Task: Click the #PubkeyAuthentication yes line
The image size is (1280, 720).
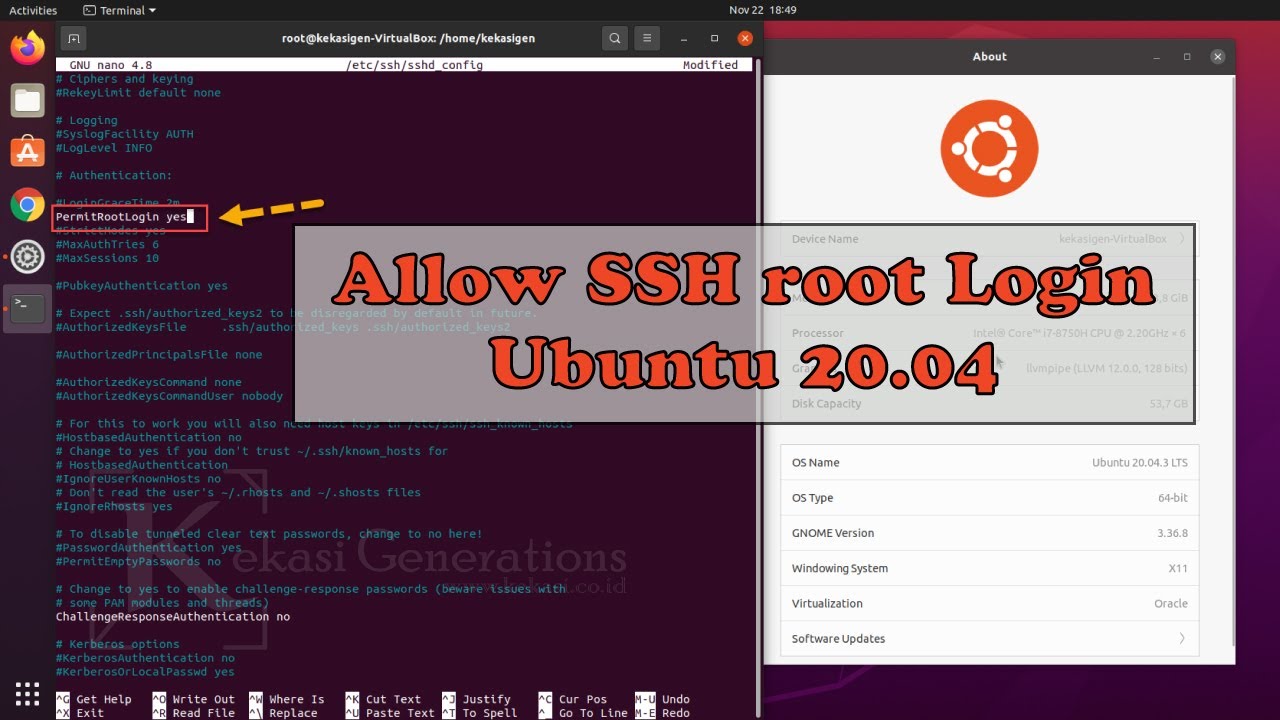Action: [142, 285]
